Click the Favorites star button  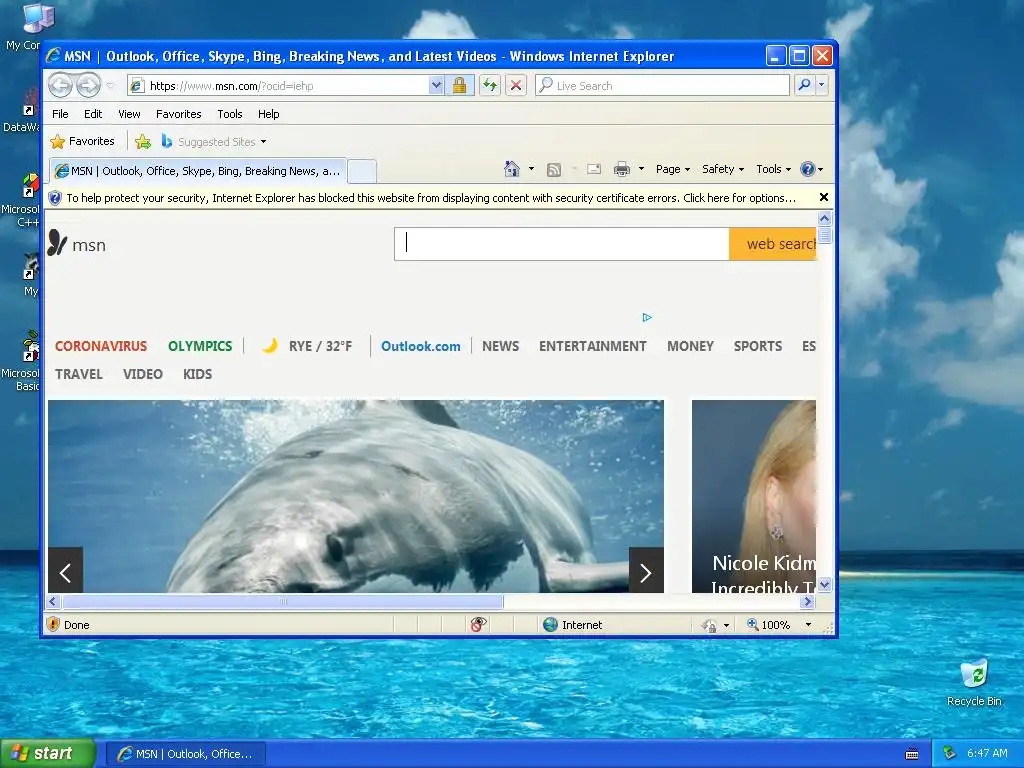click(x=82, y=142)
